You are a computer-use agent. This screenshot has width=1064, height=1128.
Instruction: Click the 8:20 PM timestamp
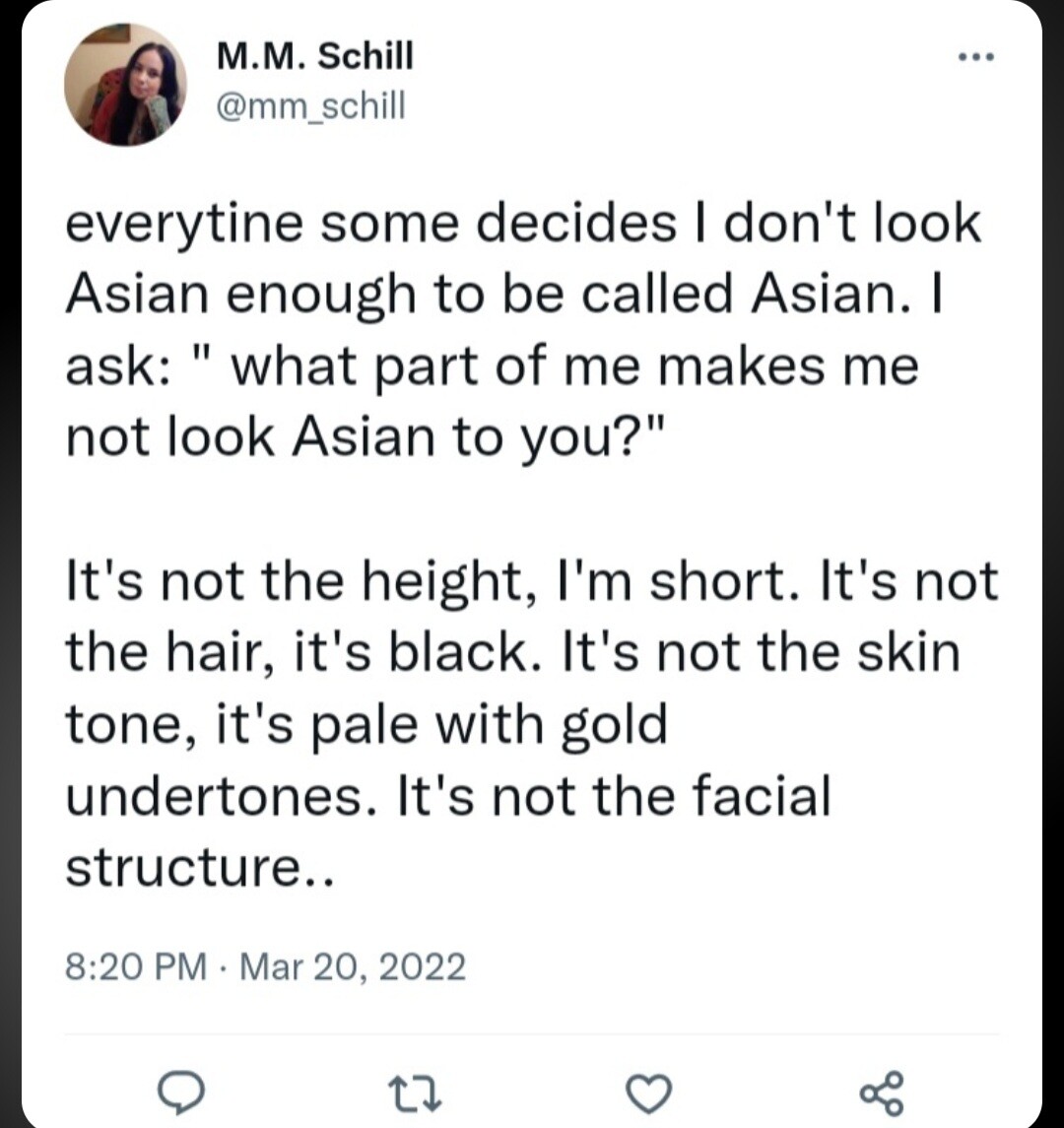(136, 967)
